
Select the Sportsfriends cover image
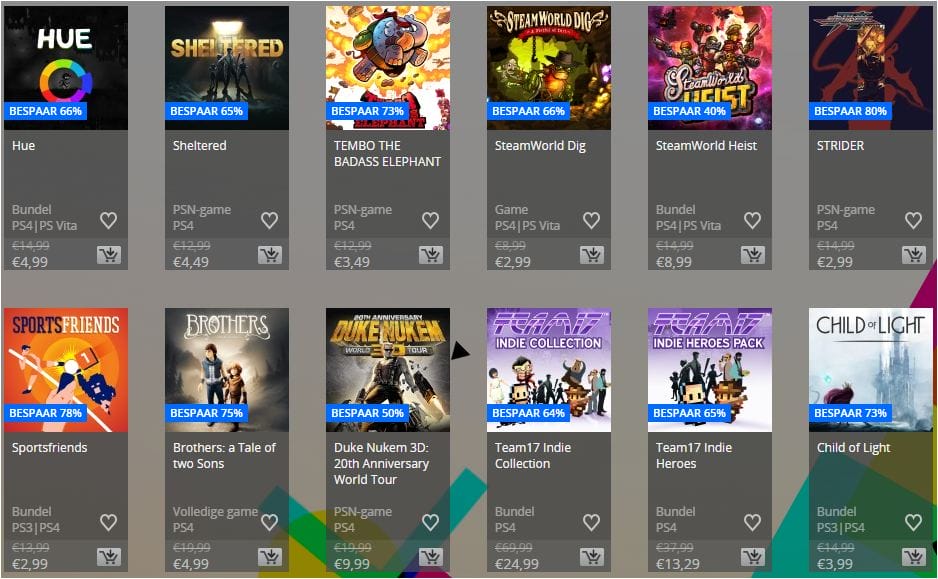66,370
